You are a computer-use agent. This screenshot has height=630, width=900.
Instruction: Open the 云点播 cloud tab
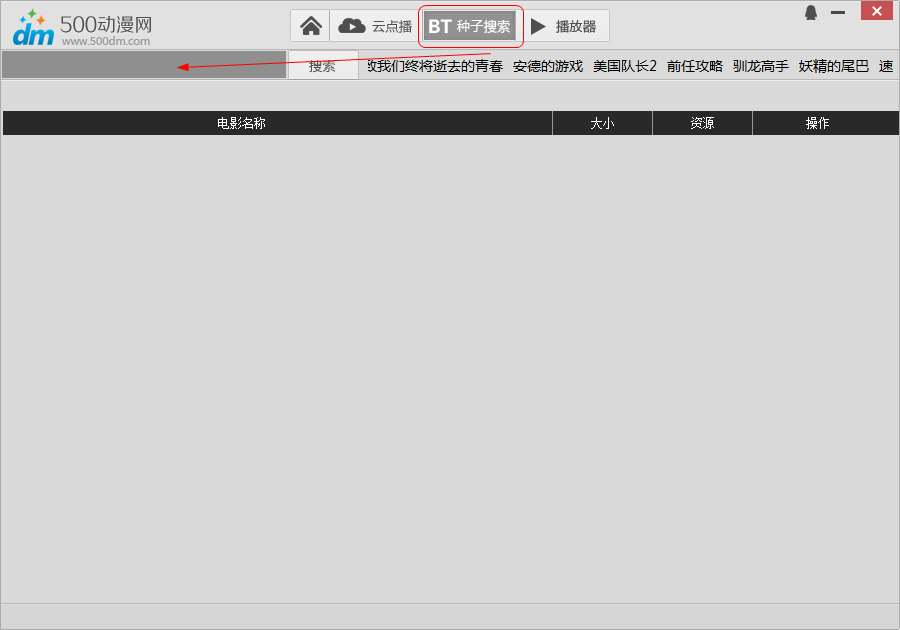pyautogui.click(x=375, y=26)
